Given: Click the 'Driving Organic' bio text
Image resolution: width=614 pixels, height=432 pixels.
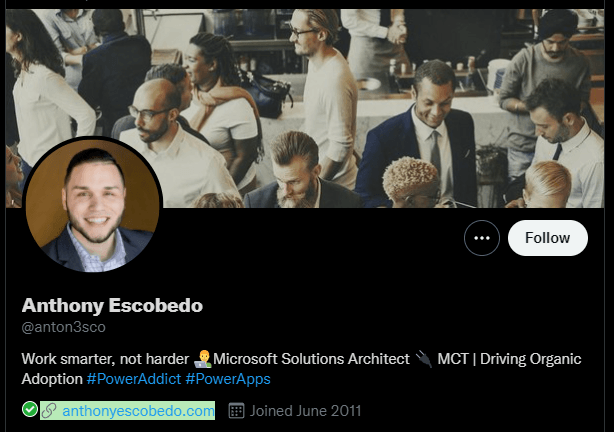Looking at the screenshot, I should tap(531, 359).
